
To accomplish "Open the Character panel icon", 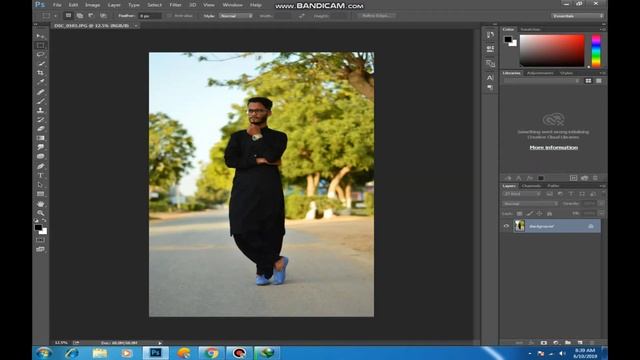I will [x=490, y=77].
